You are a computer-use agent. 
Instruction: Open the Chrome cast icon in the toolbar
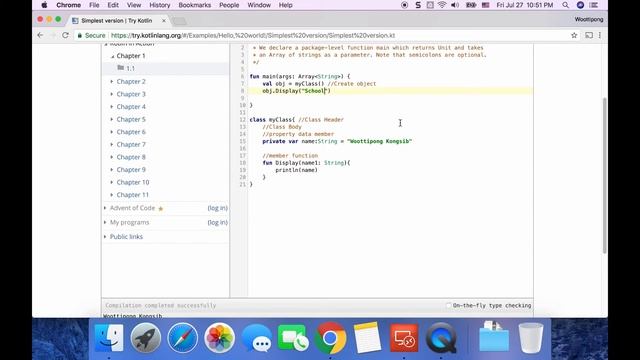click(x=589, y=36)
